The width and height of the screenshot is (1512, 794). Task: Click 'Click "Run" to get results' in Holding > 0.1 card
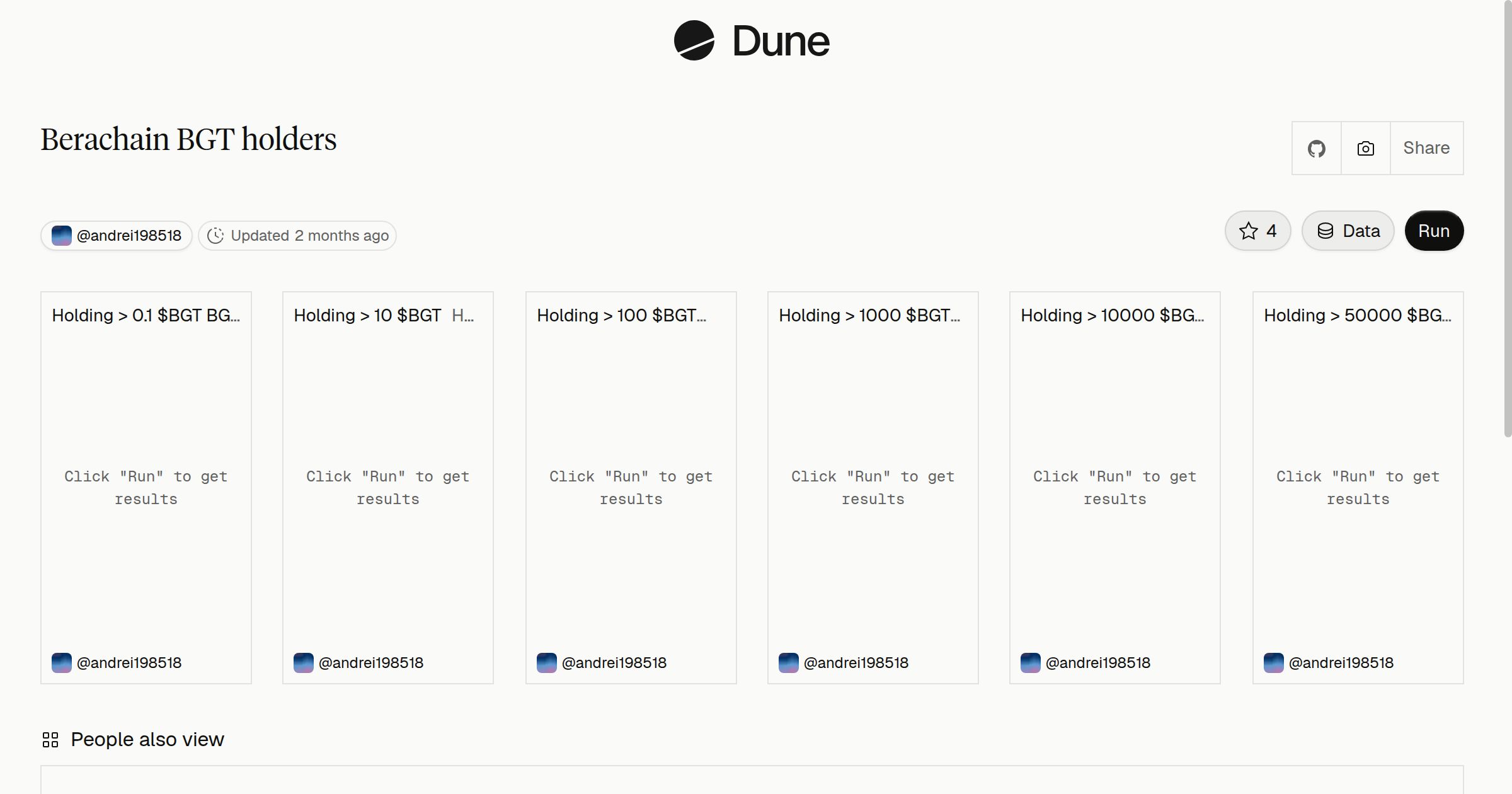(x=146, y=488)
